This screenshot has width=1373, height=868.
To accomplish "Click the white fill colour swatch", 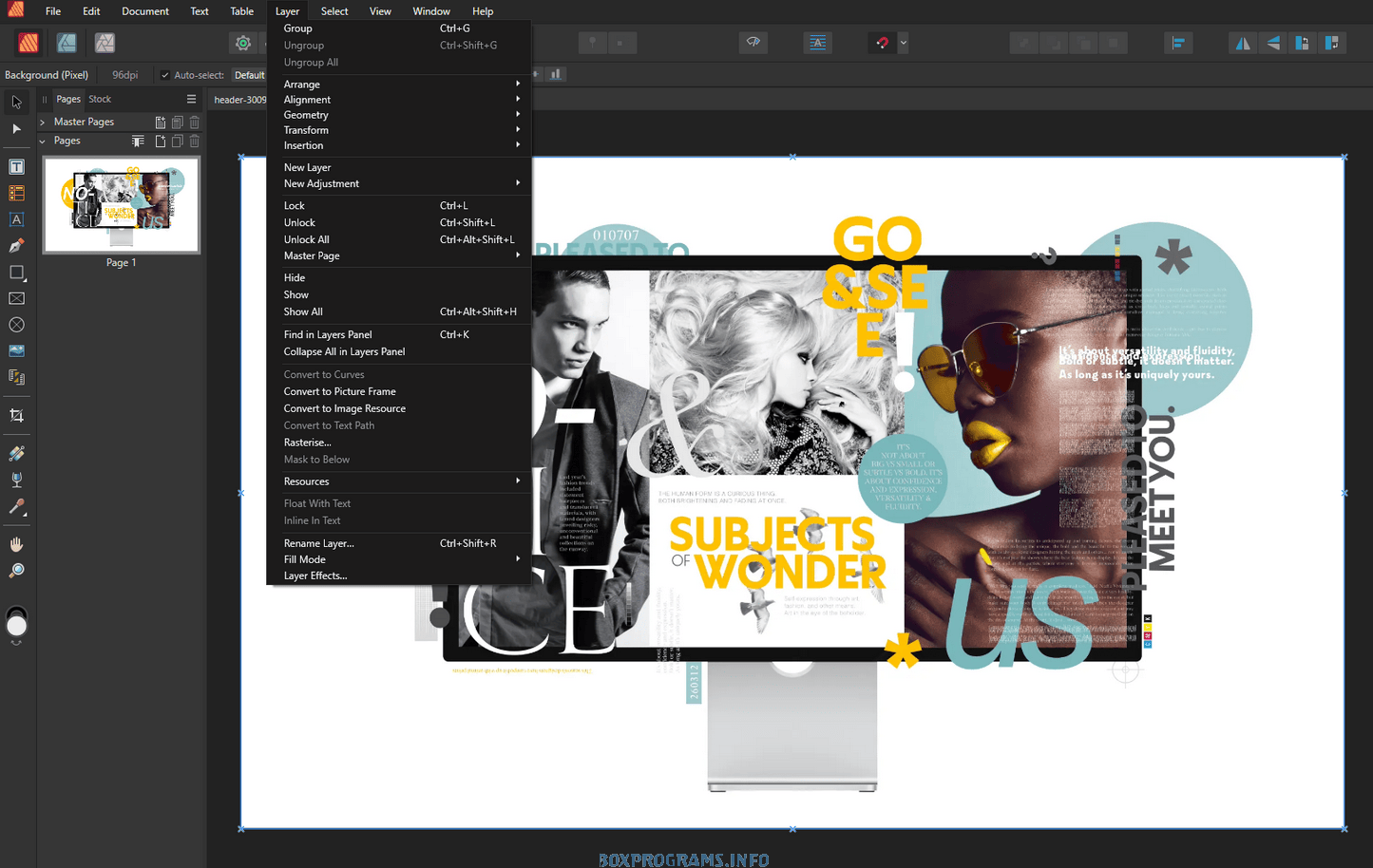I will click(x=16, y=627).
